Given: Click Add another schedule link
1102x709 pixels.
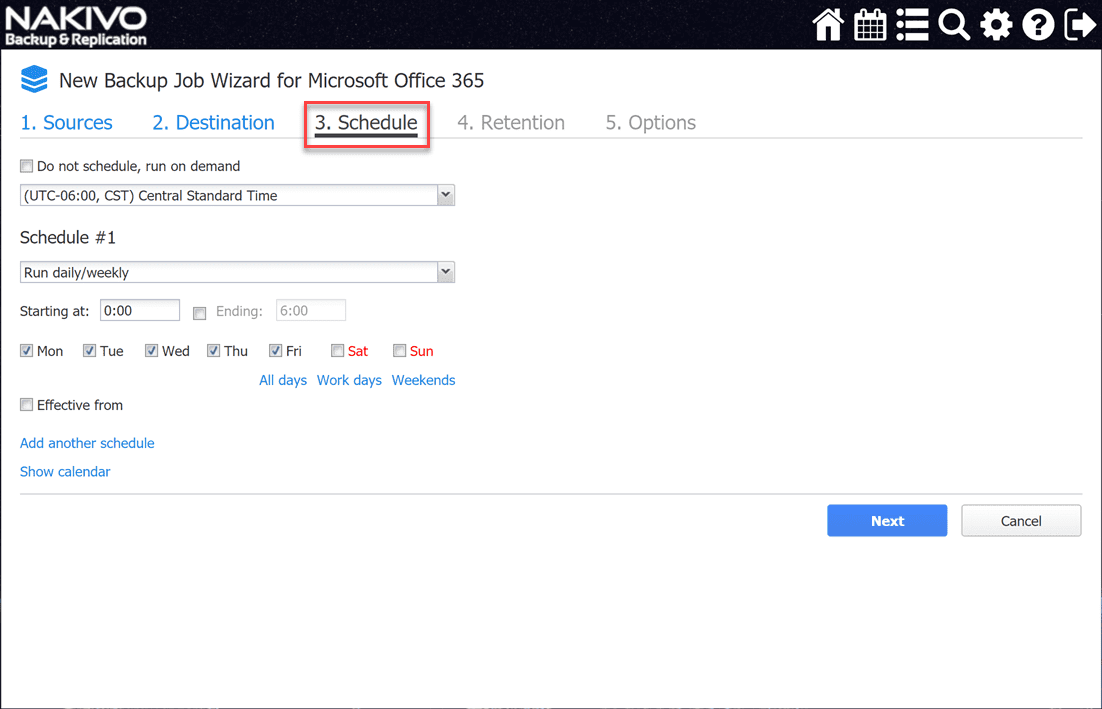Looking at the screenshot, I should coord(87,443).
